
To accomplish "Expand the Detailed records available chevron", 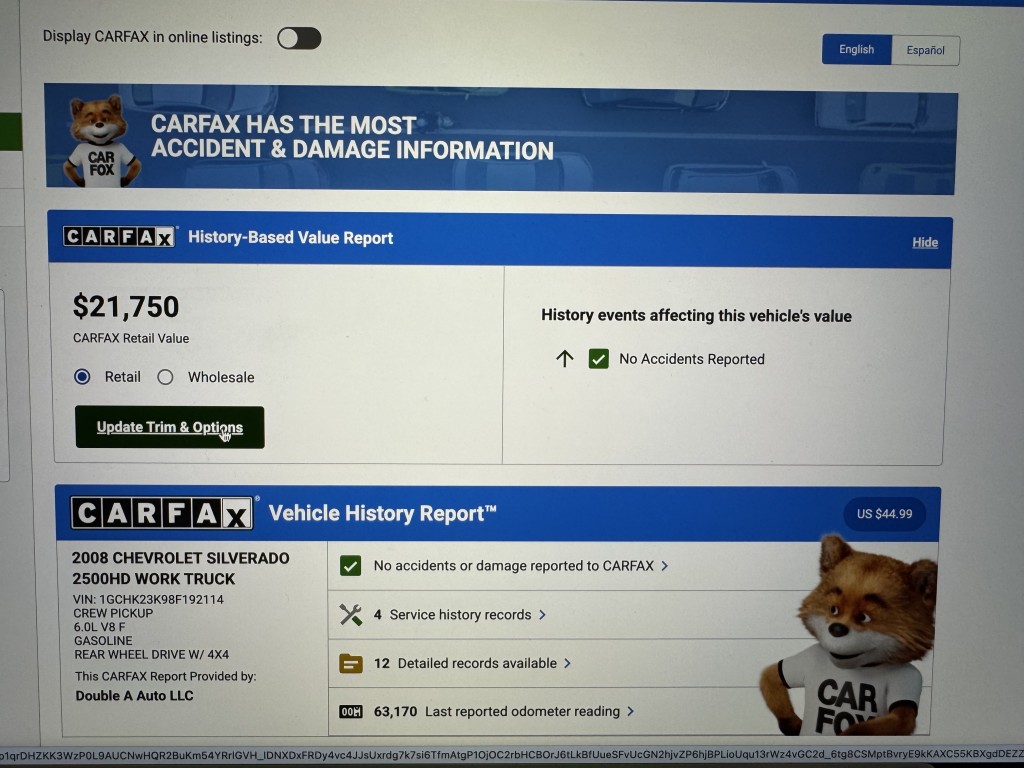I will (568, 664).
